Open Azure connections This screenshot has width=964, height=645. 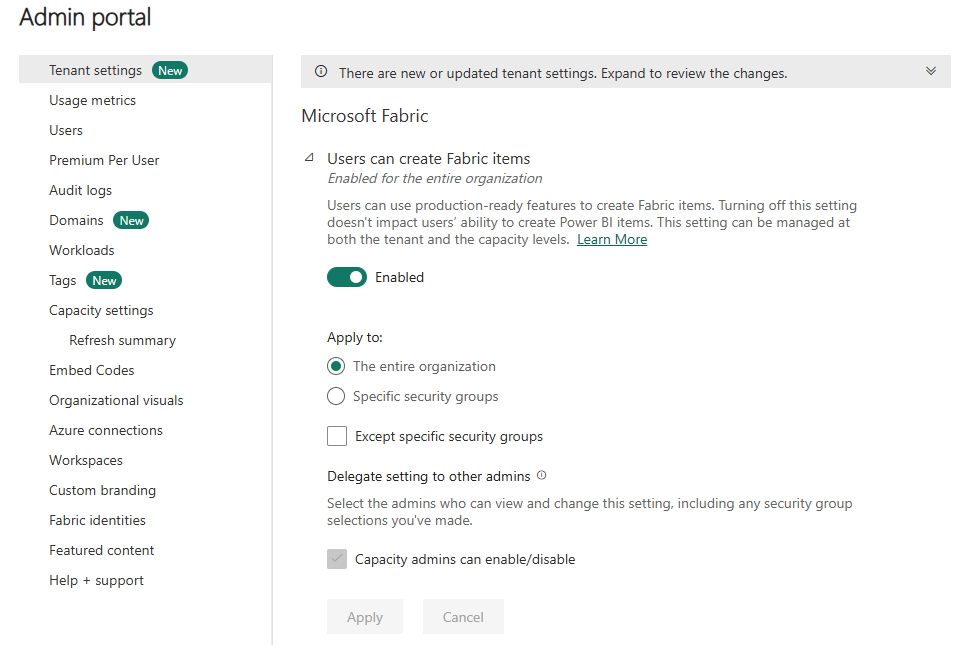tap(106, 430)
